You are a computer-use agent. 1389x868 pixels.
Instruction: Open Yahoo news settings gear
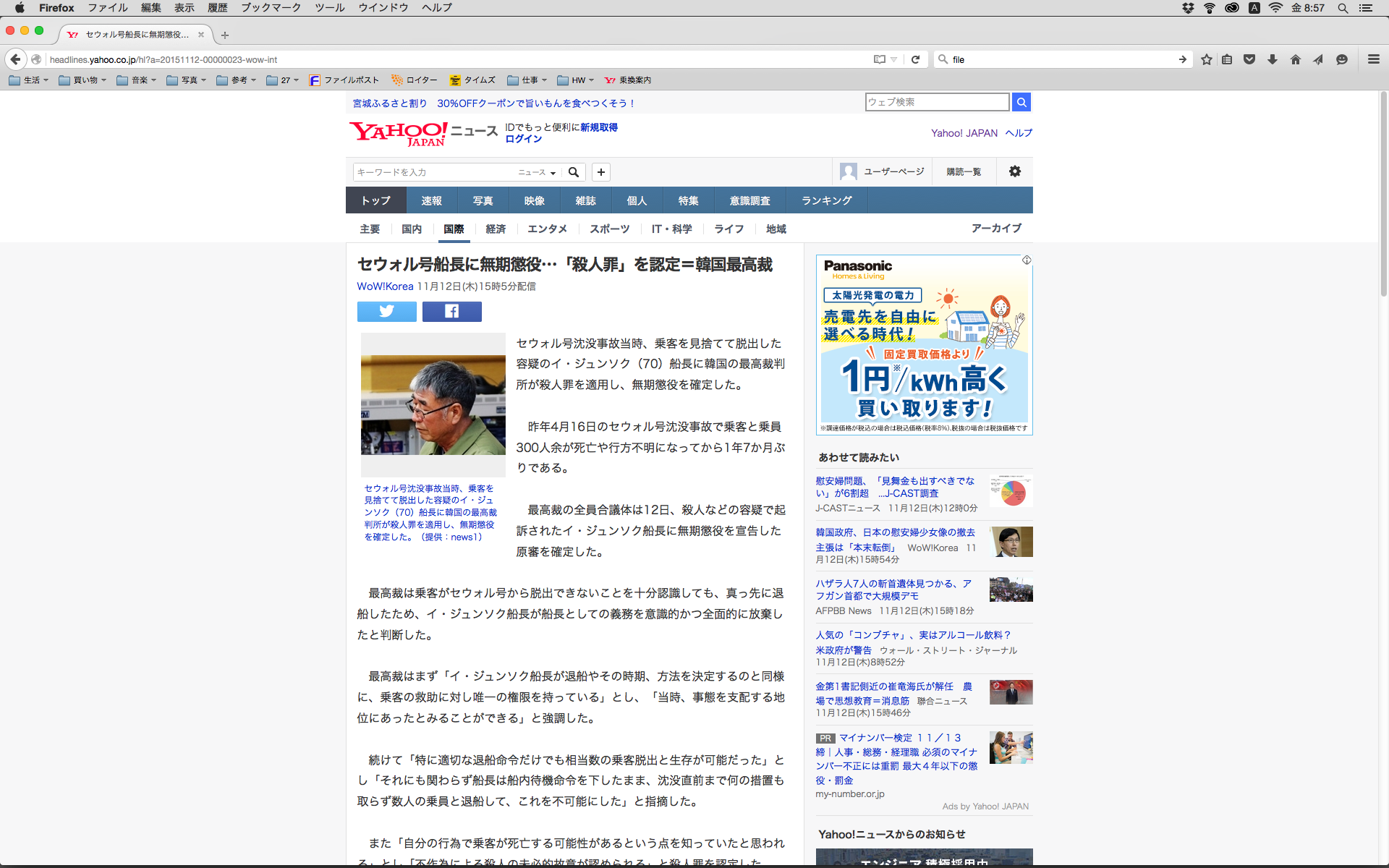pos(1014,171)
